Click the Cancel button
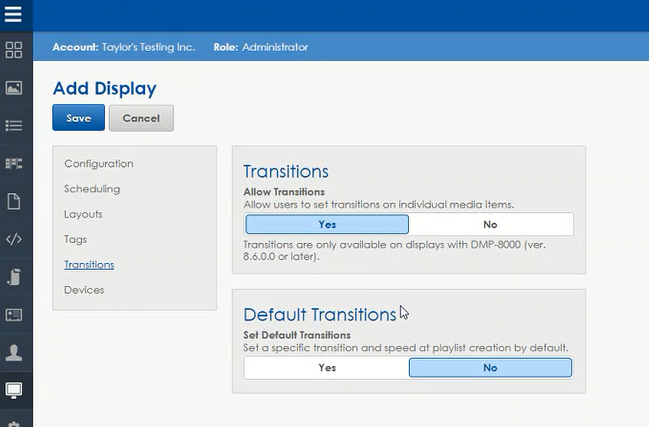 point(141,118)
